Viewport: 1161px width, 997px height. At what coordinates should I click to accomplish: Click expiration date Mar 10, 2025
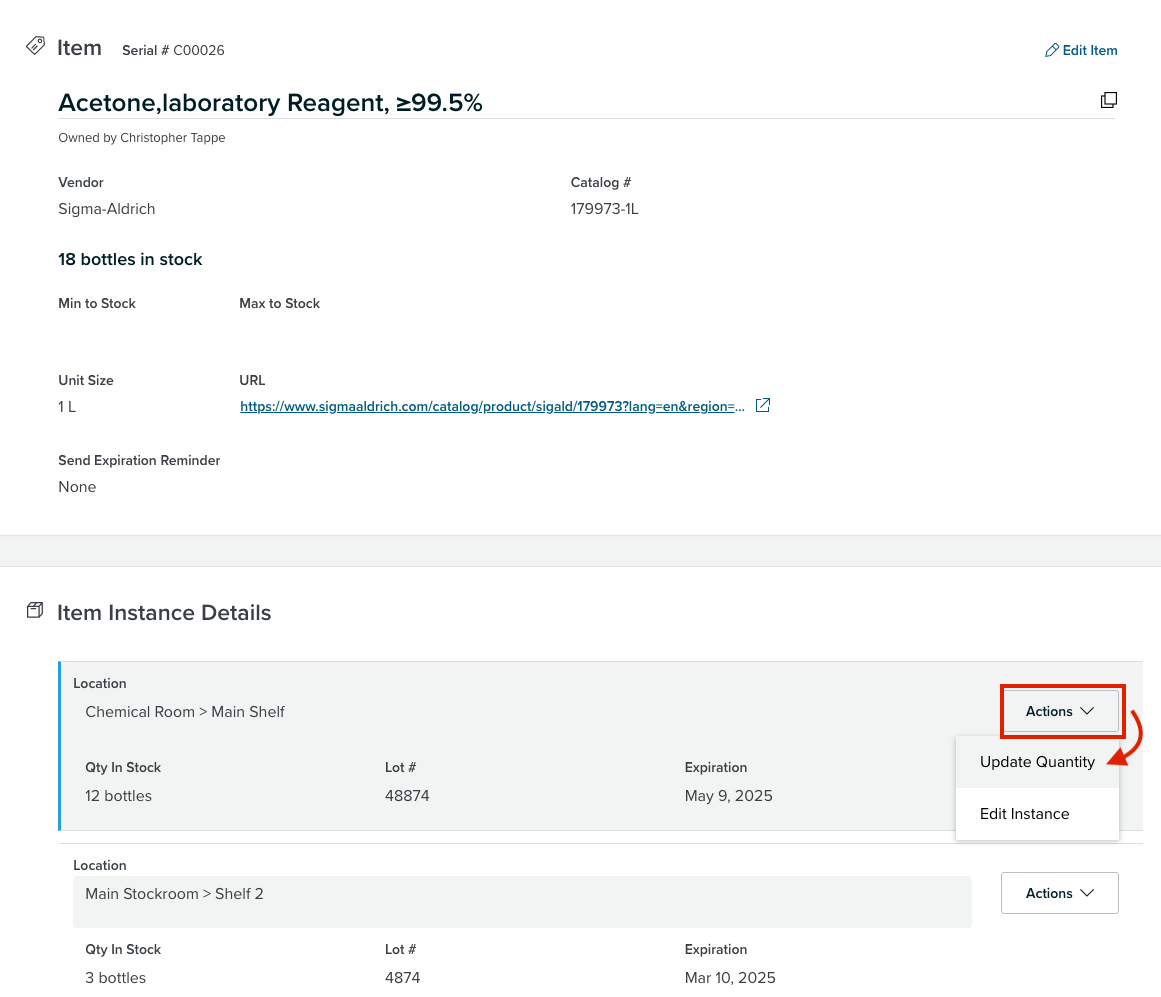(x=730, y=978)
